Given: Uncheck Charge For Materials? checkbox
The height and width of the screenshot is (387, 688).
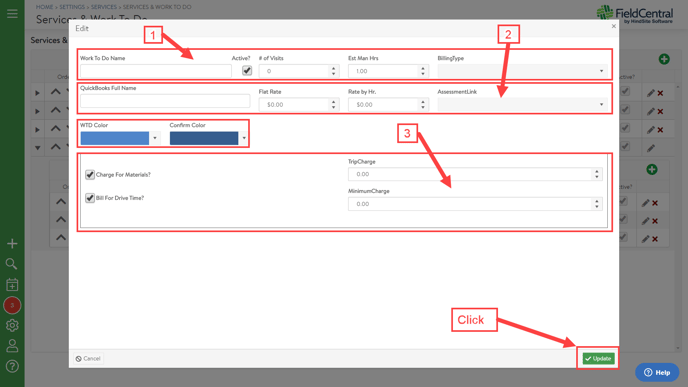Looking at the screenshot, I should coord(90,175).
